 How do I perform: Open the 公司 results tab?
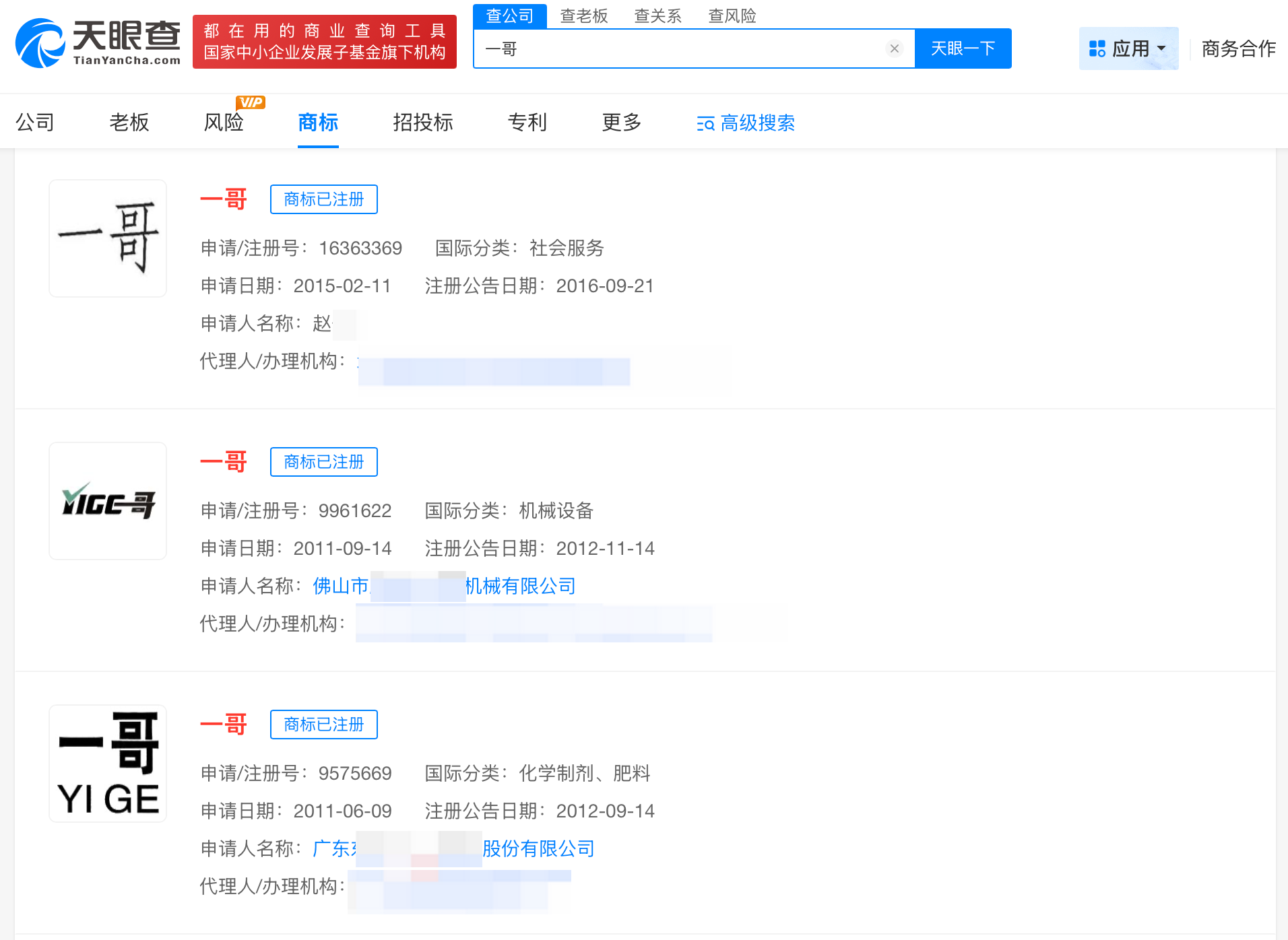pos(35,123)
